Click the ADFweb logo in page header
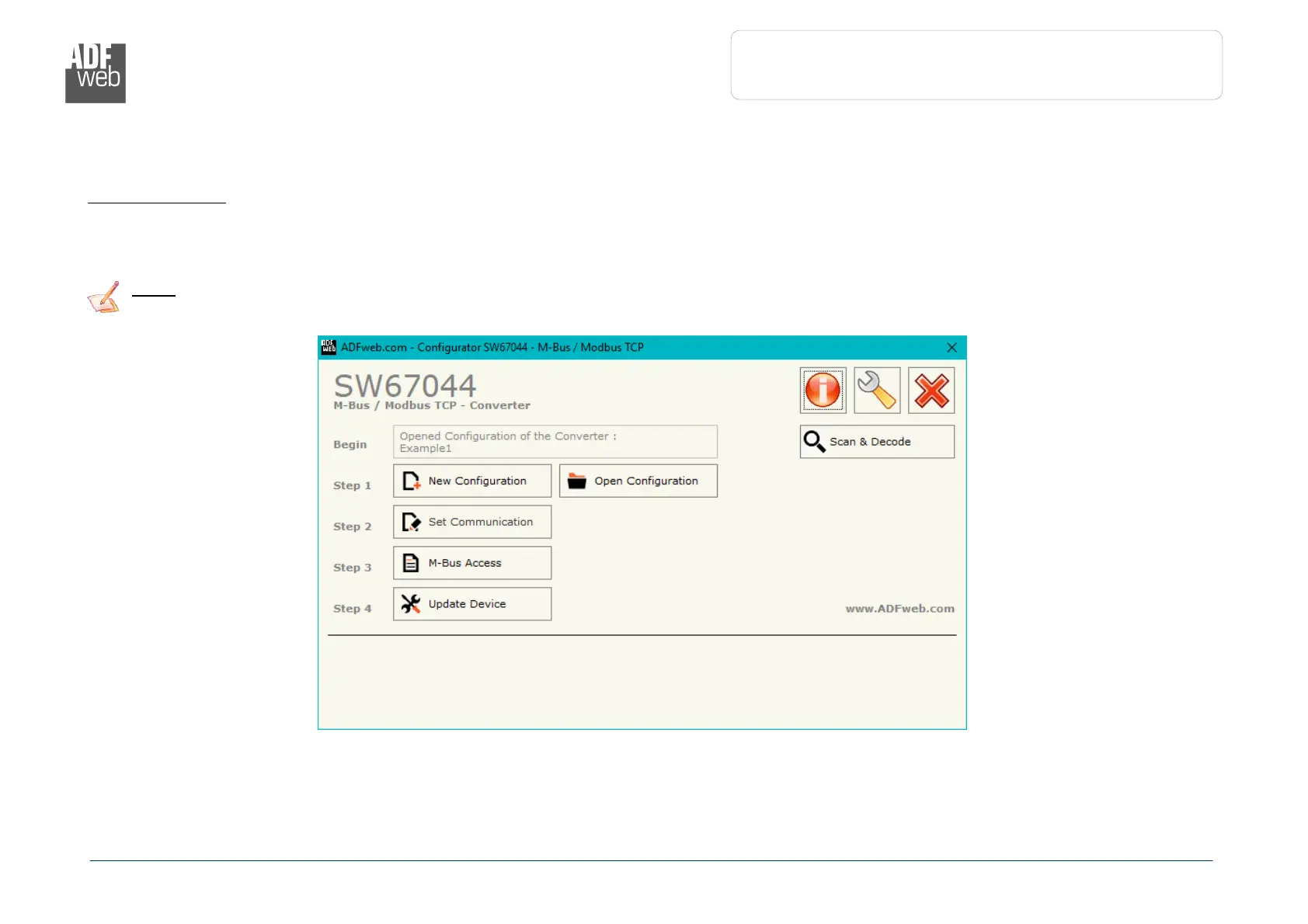Image resolution: width=1308 pixels, height=924 pixels. coord(96,73)
